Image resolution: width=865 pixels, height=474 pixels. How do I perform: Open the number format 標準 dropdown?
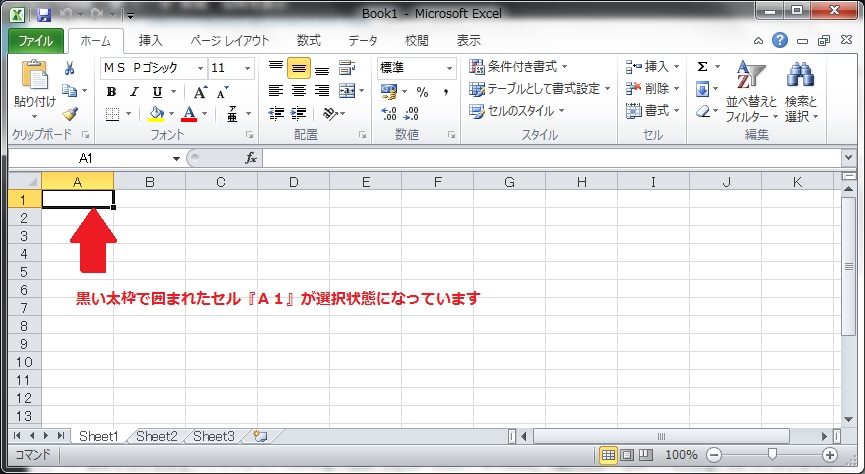450,68
